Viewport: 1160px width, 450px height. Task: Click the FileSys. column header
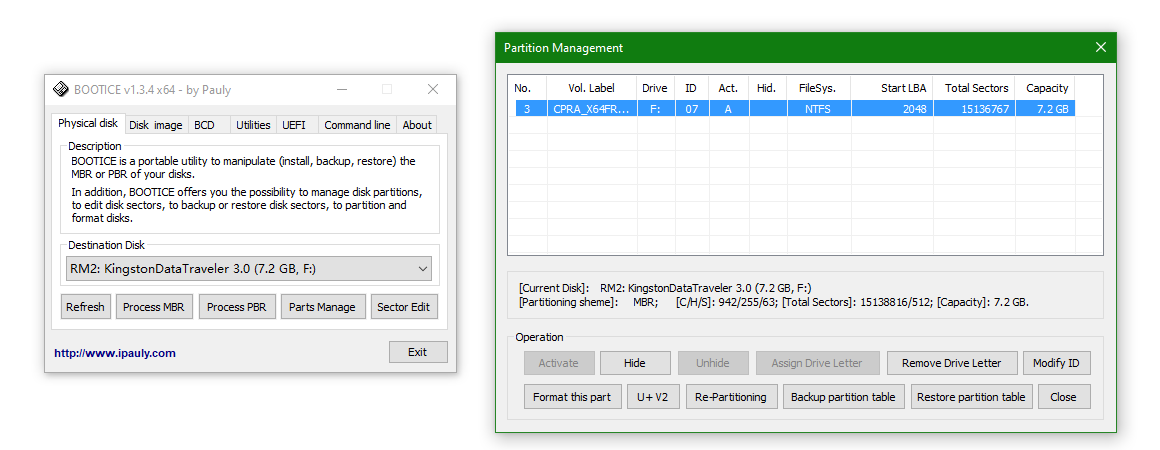(818, 88)
